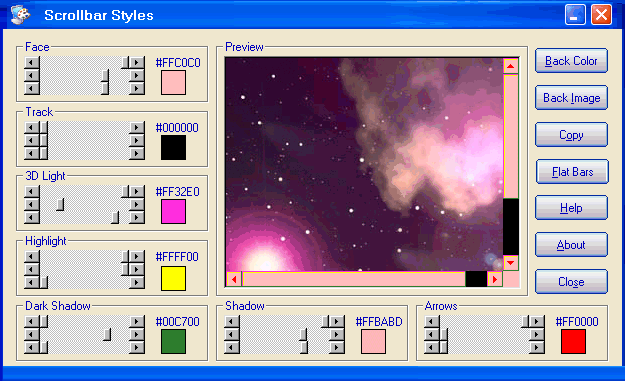Click the preview vertical scrollbar pink thumb
The height and width of the screenshot is (381, 625).
click(x=511, y=136)
